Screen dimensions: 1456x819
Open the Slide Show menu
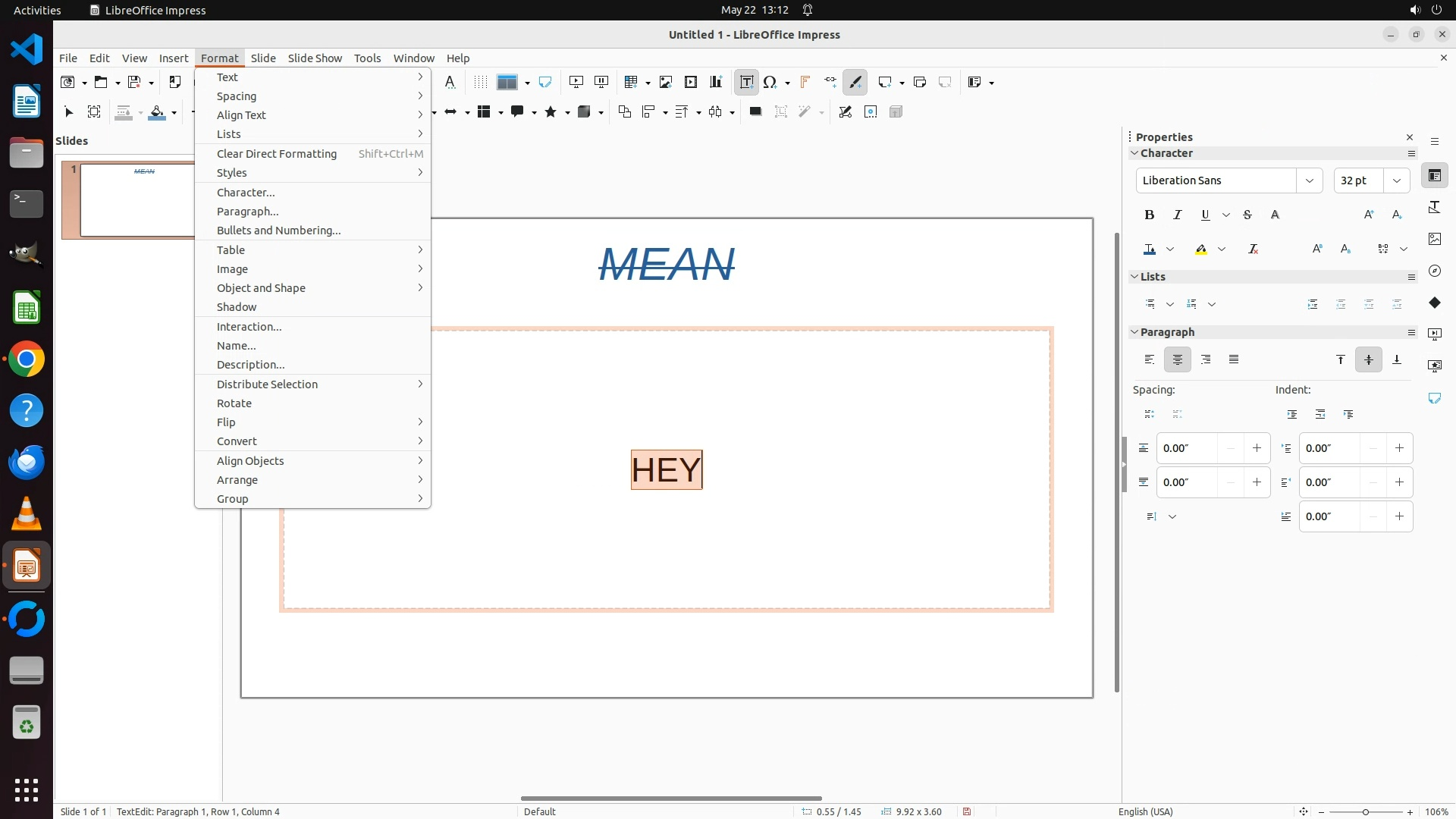click(315, 58)
